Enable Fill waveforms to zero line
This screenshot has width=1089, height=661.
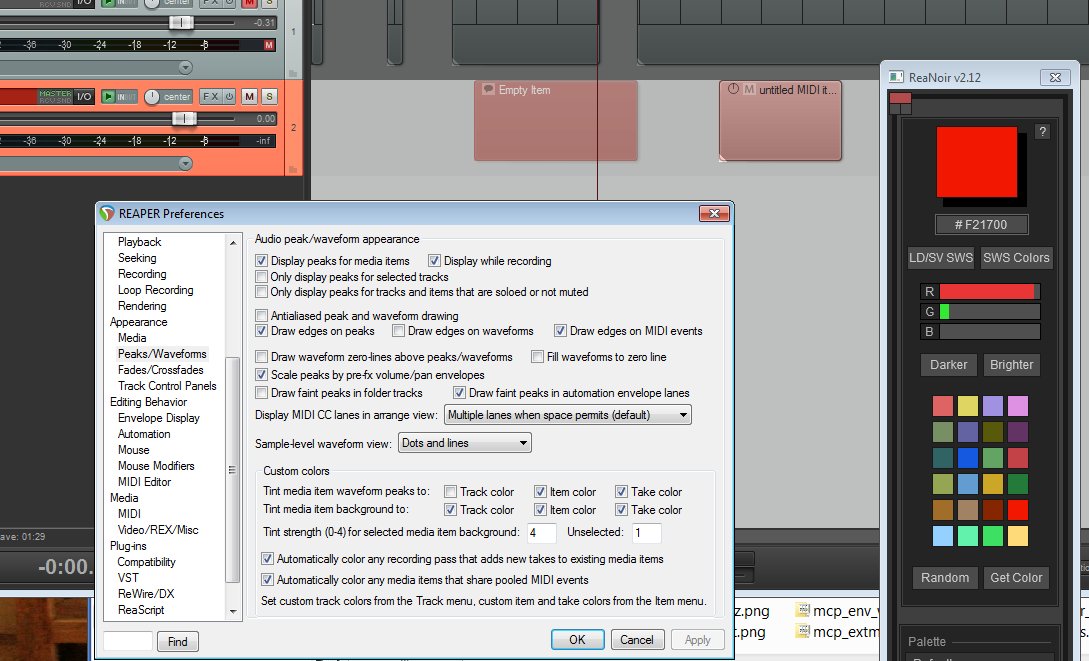(x=537, y=357)
